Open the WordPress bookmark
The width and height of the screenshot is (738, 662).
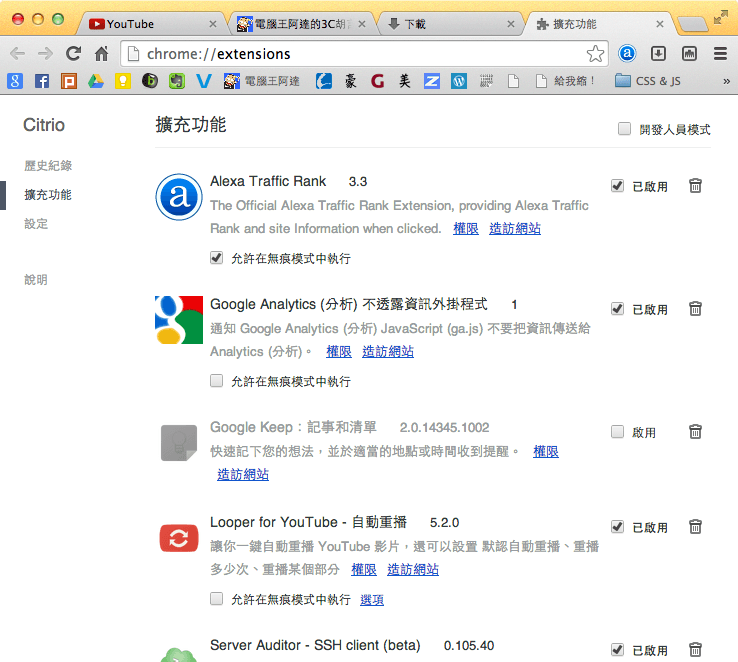(x=459, y=81)
